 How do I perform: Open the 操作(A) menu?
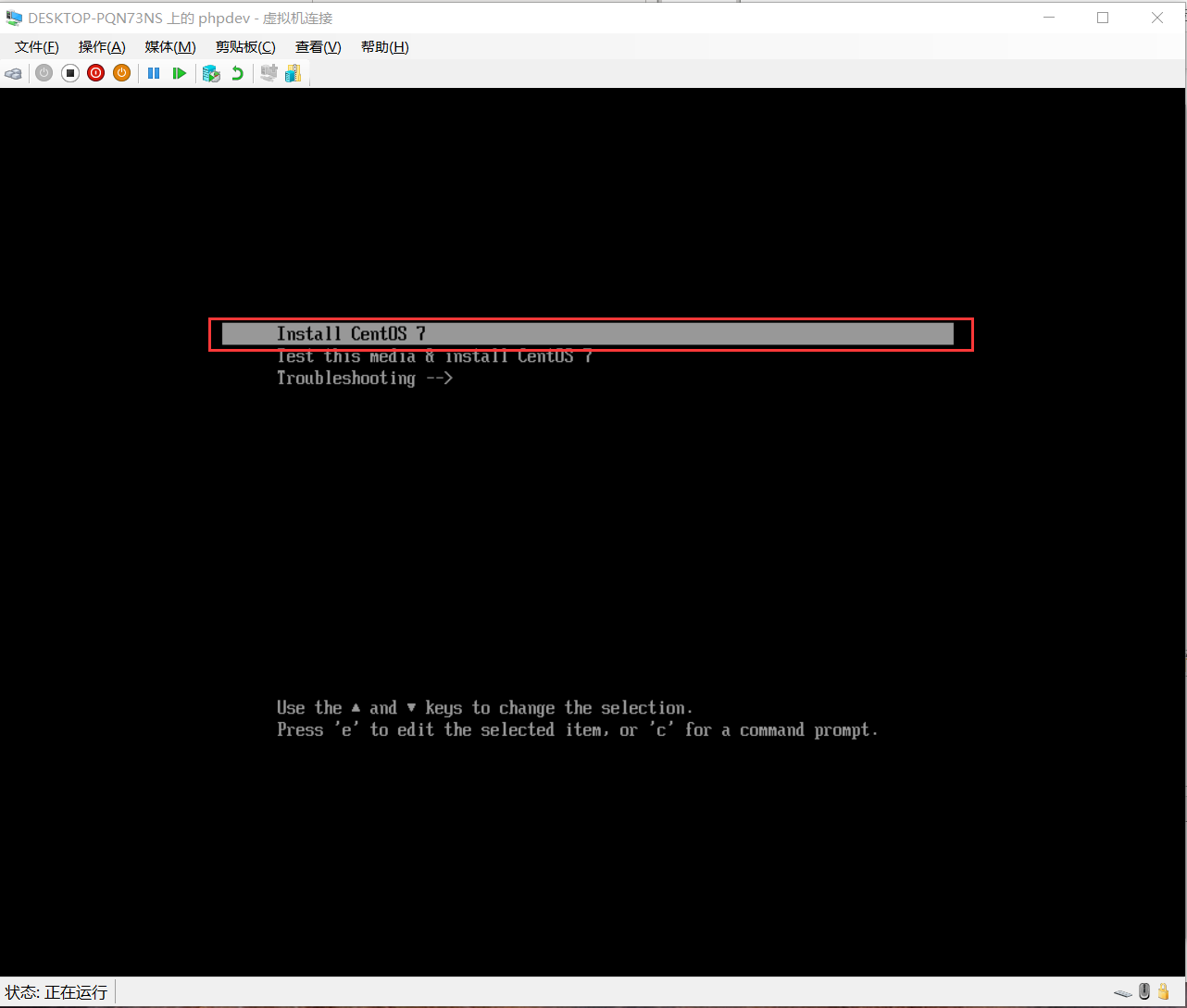tap(102, 47)
